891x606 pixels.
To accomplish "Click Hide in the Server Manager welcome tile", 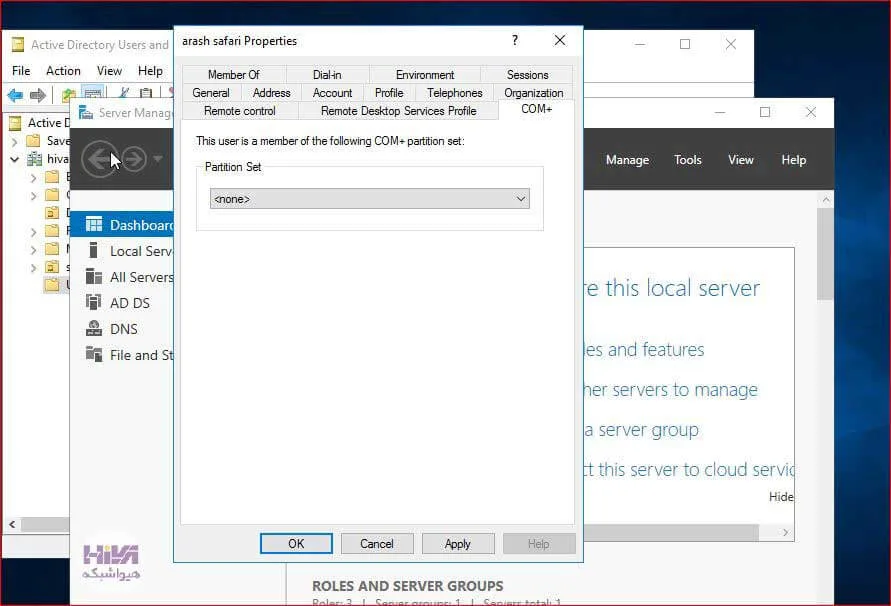I will point(781,496).
